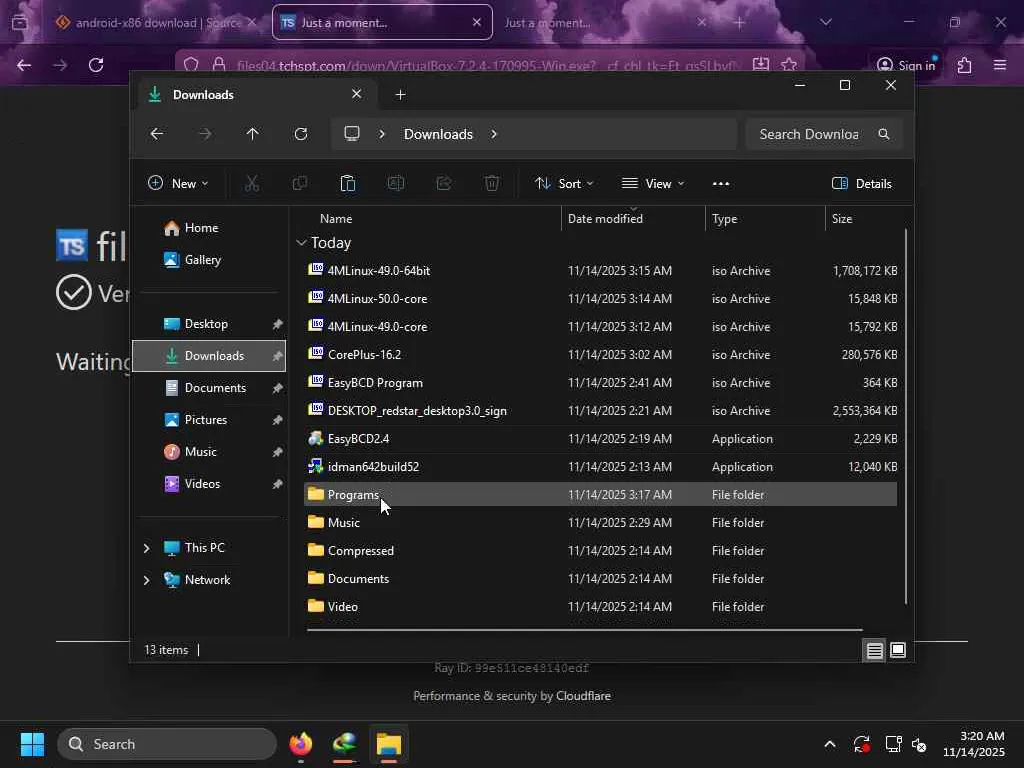Image resolution: width=1024 pixels, height=768 pixels.
Task: Select the Compressed folder
Action: pos(600,551)
